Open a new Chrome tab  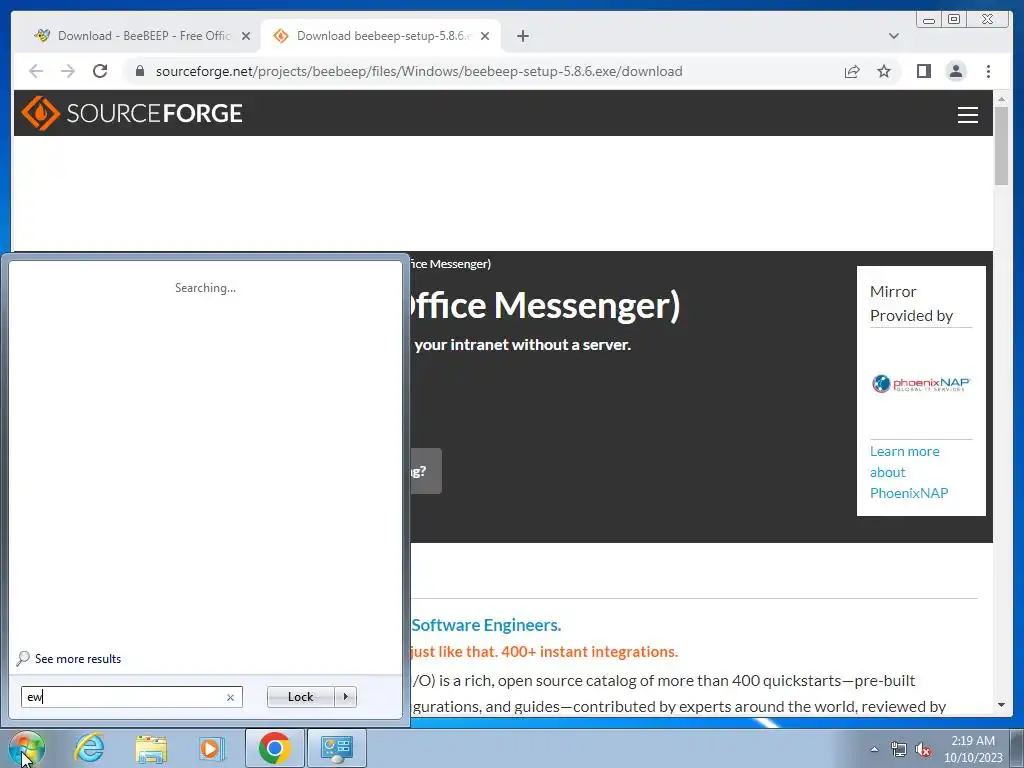point(522,36)
